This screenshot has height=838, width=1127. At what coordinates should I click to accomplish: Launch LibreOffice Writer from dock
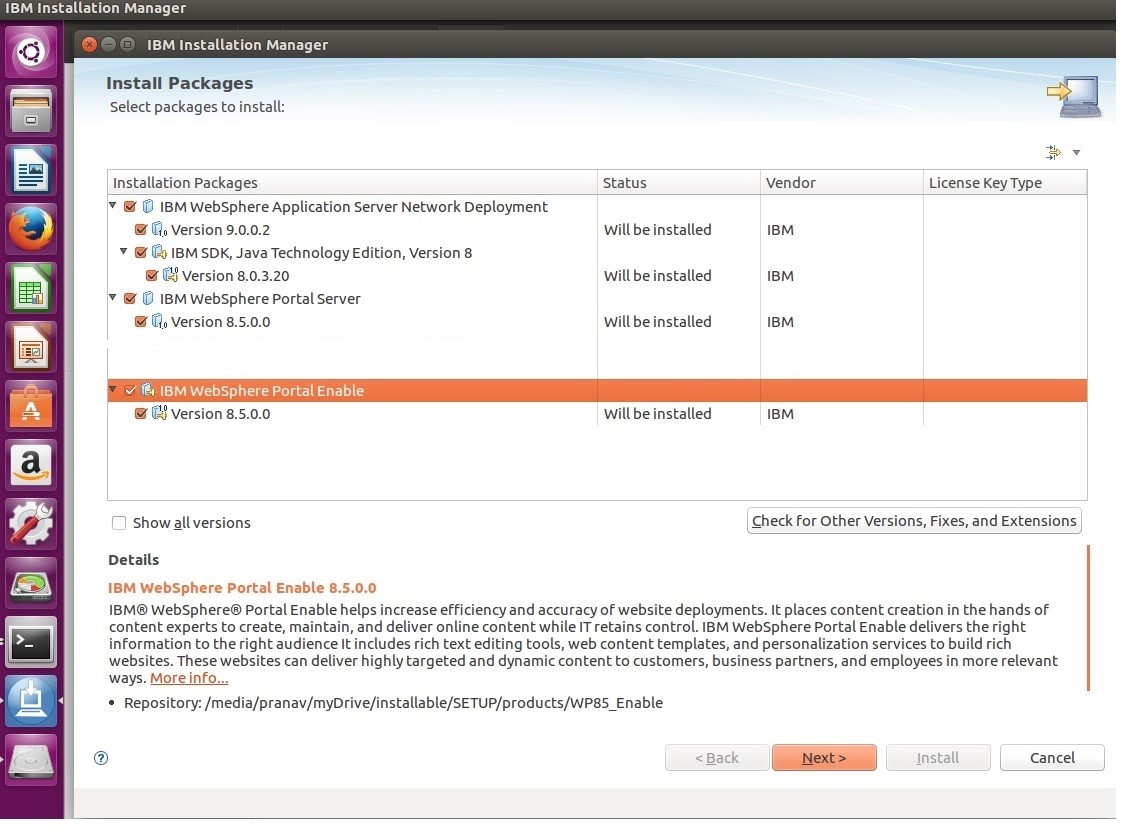pyautogui.click(x=31, y=170)
